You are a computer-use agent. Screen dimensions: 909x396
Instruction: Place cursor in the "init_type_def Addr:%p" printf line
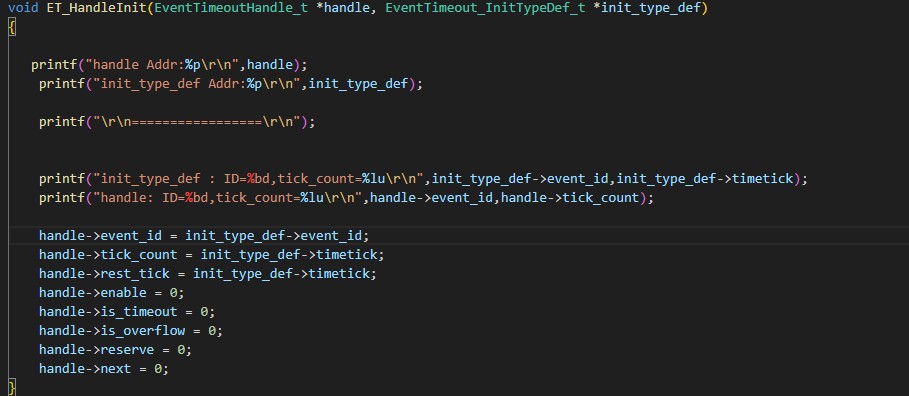coord(231,84)
